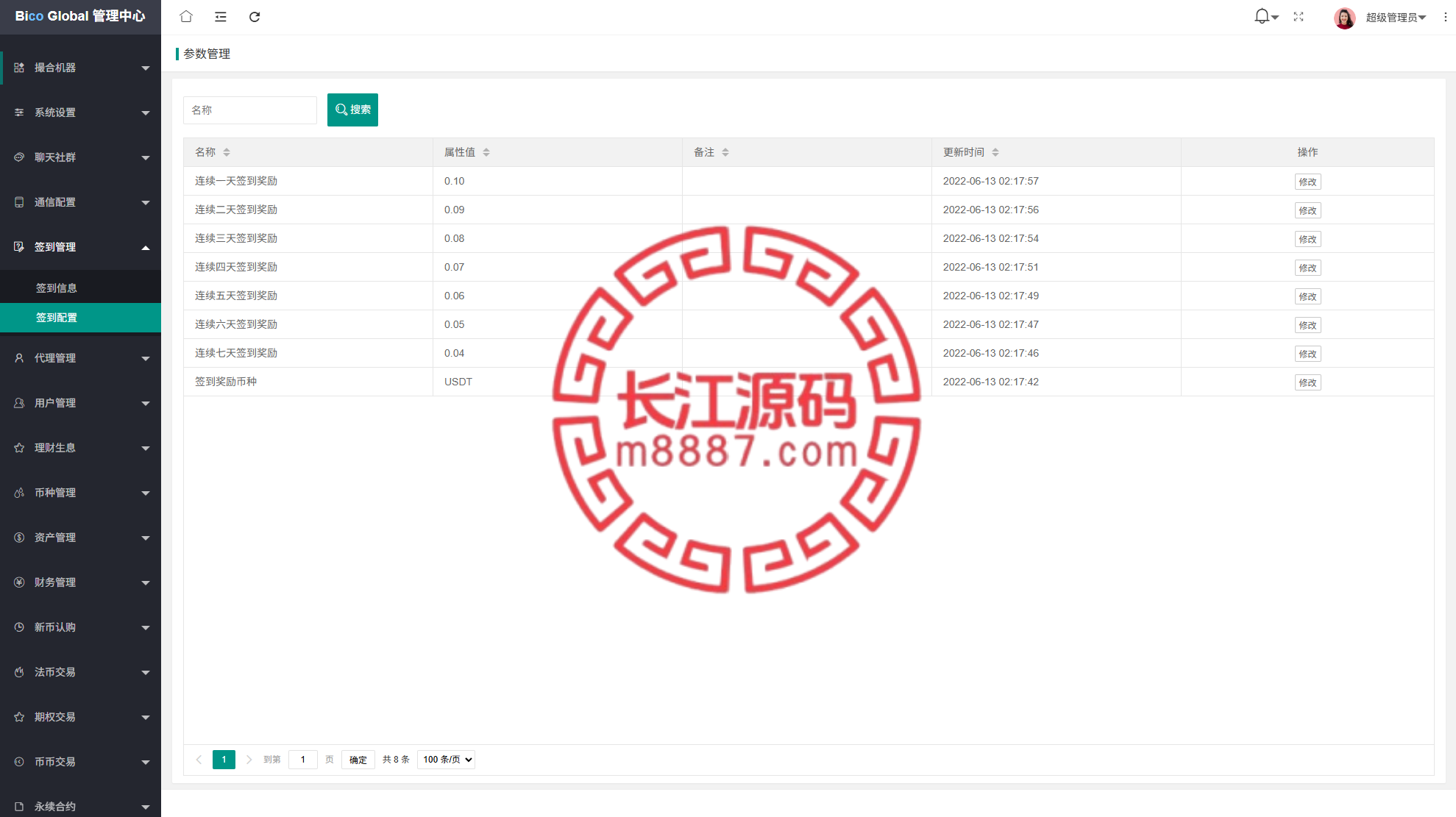The width and height of the screenshot is (1456, 817).
Task: Click the previous page arrow
Action: click(x=199, y=760)
